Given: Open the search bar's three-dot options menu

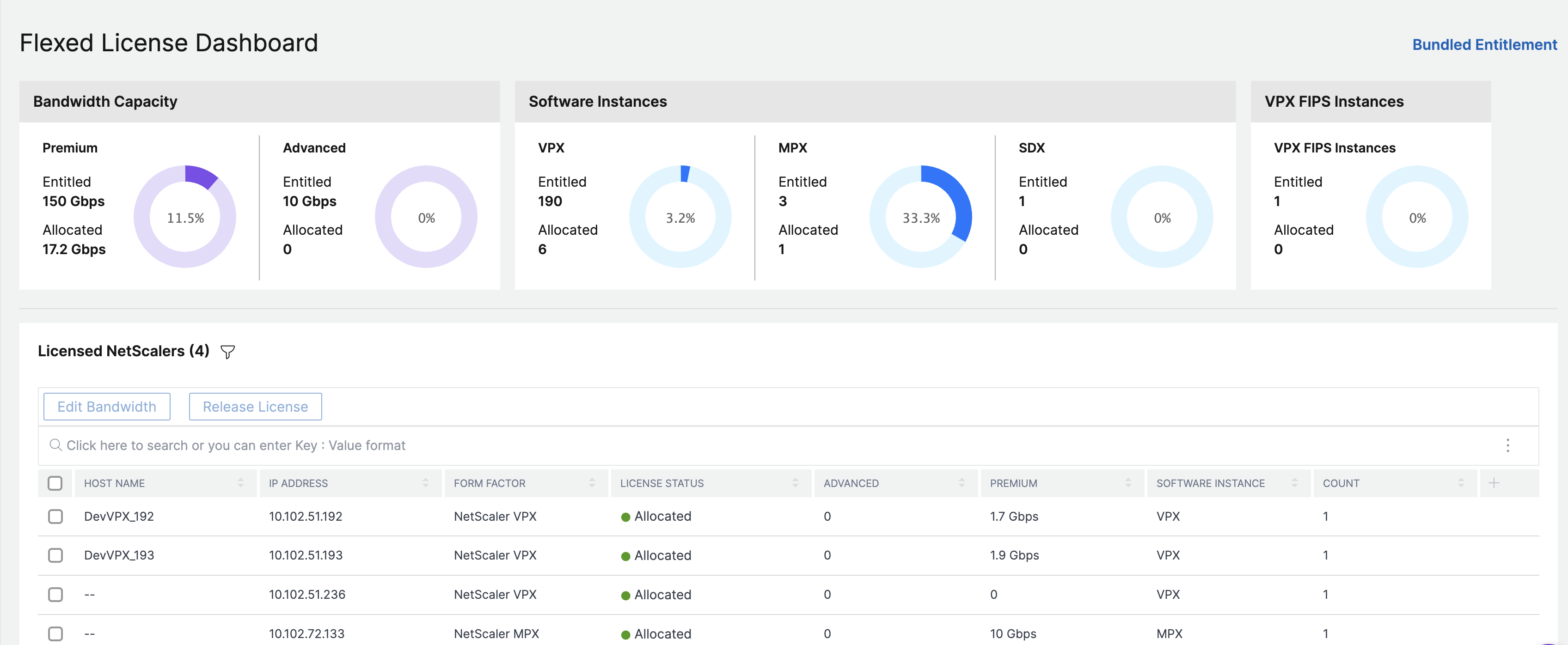Looking at the screenshot, I should (1507, 445).
